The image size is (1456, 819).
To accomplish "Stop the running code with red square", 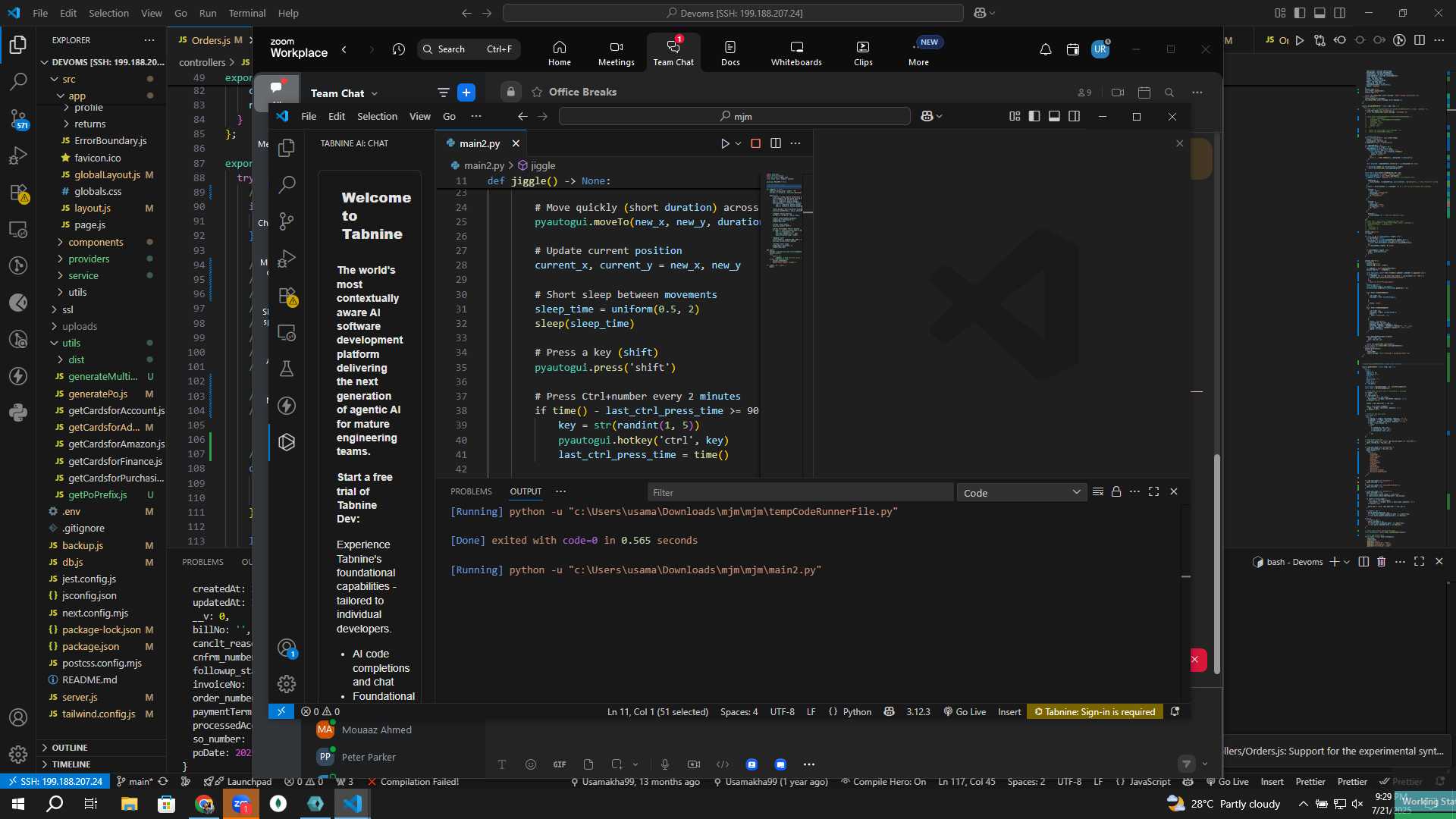I will click(755, 143).
